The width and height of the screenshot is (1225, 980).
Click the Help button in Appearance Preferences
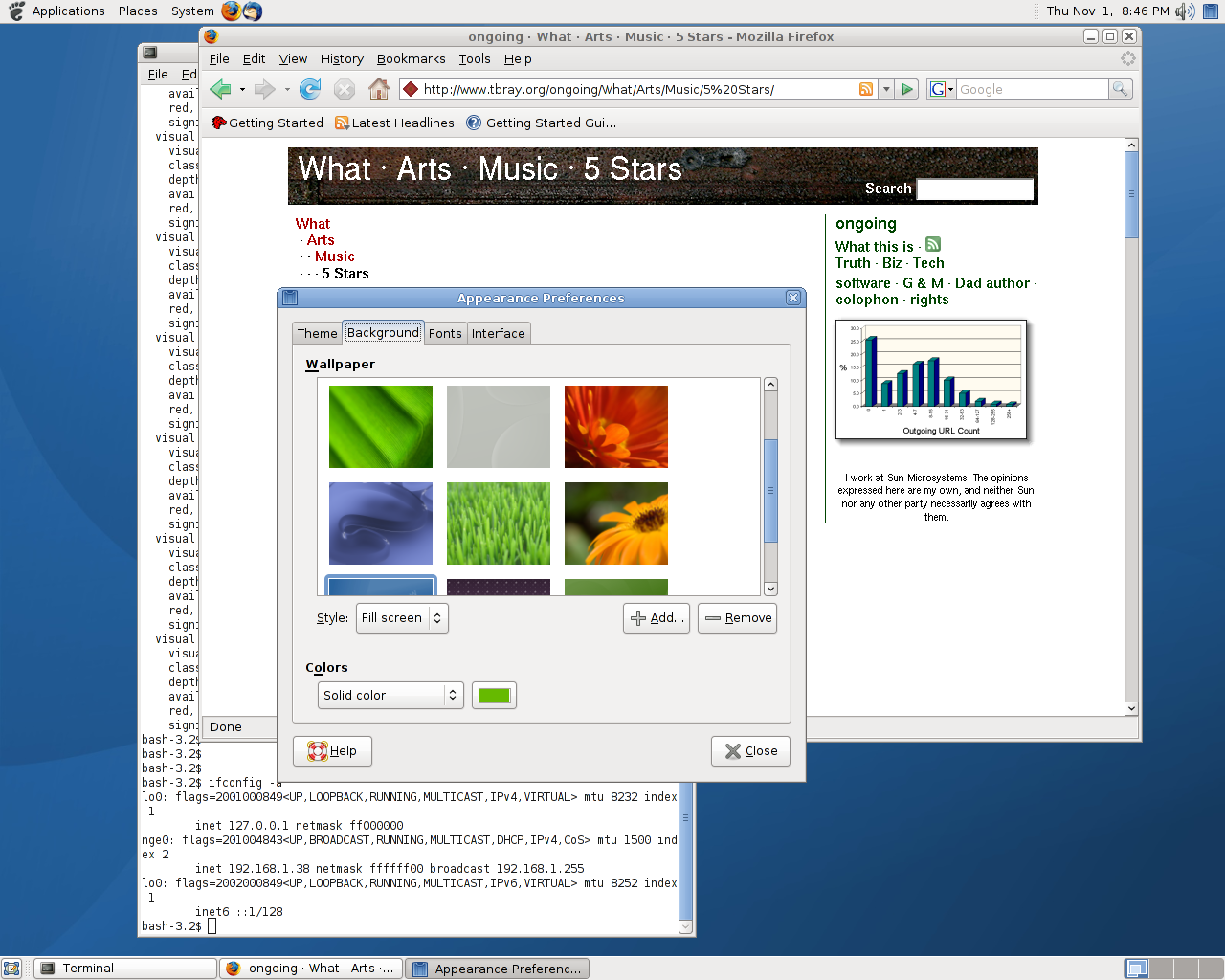[x=332, y=751]
